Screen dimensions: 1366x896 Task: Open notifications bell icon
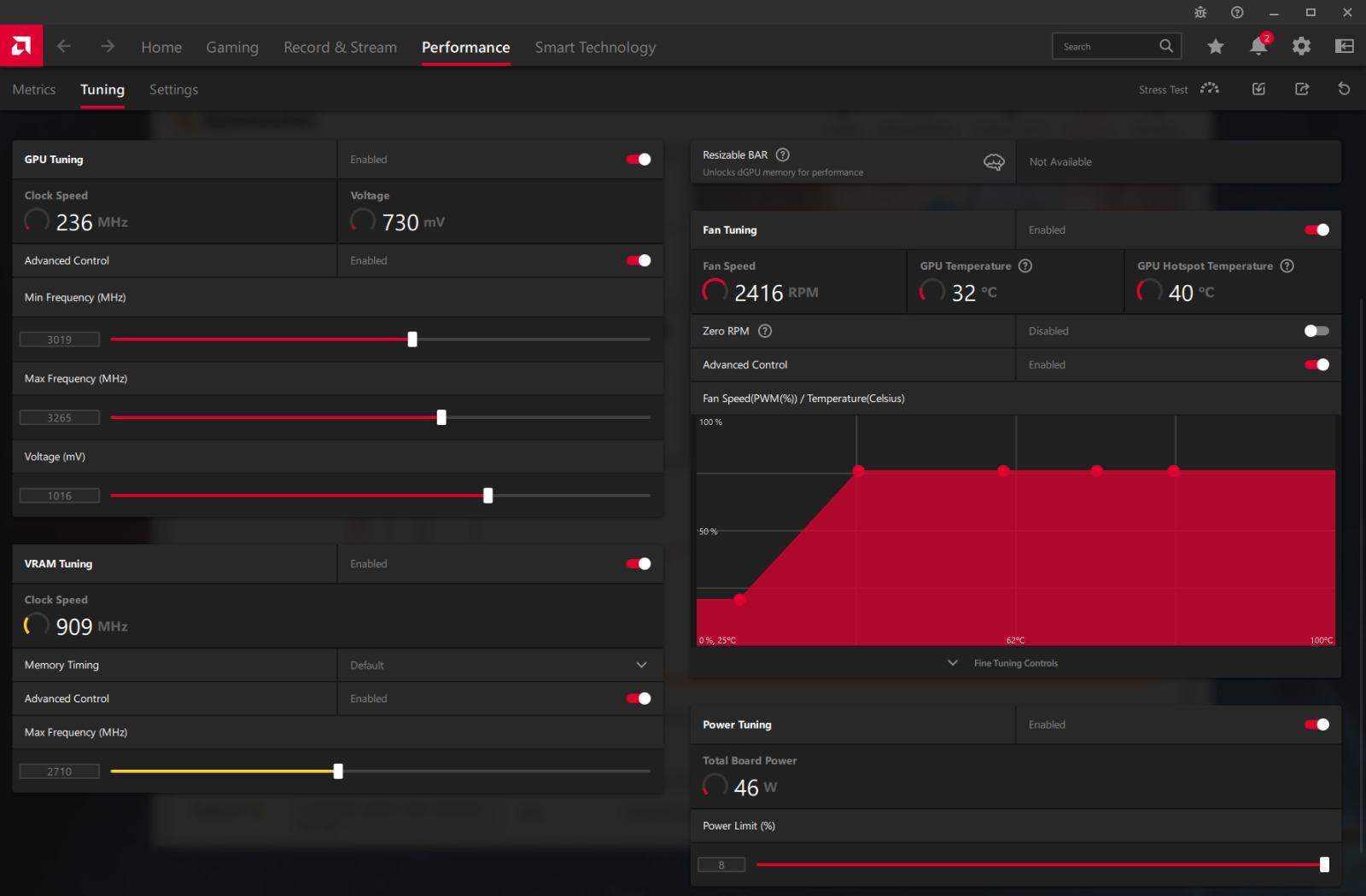tap(1258, 46)
